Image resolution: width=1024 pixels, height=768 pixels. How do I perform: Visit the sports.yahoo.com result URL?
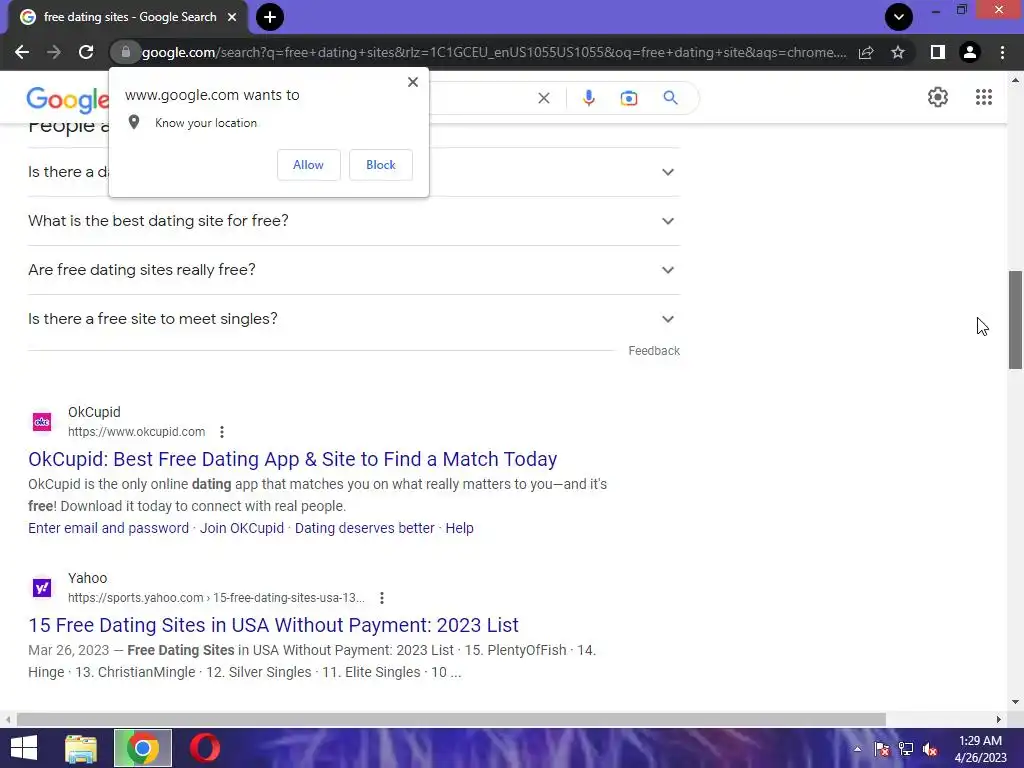[216, 598]
